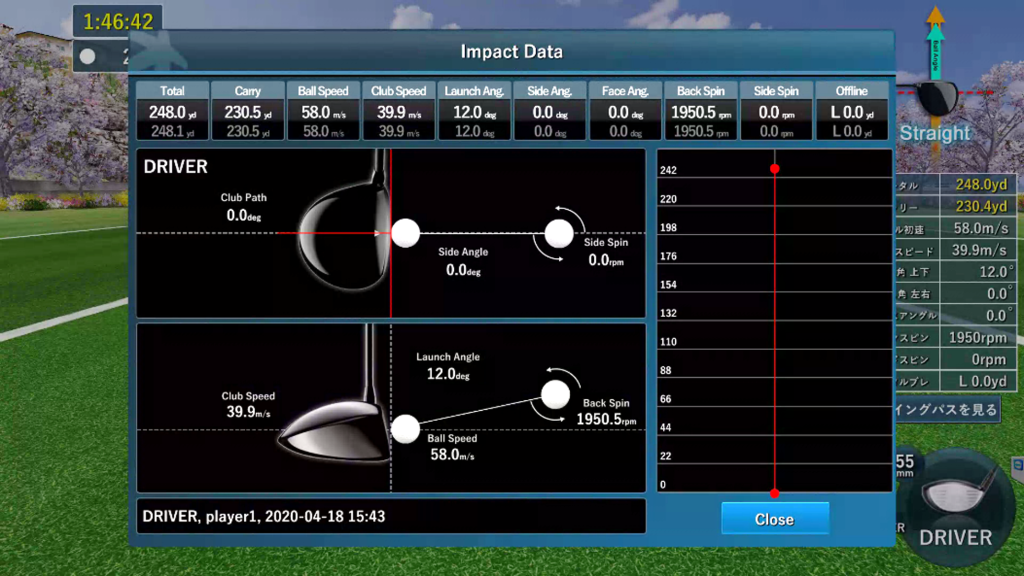Image resolution: width=1024 pixels, height=576 pixels.
Task: Select the golf ball beside Back Spin
Action: coord(555,394)
